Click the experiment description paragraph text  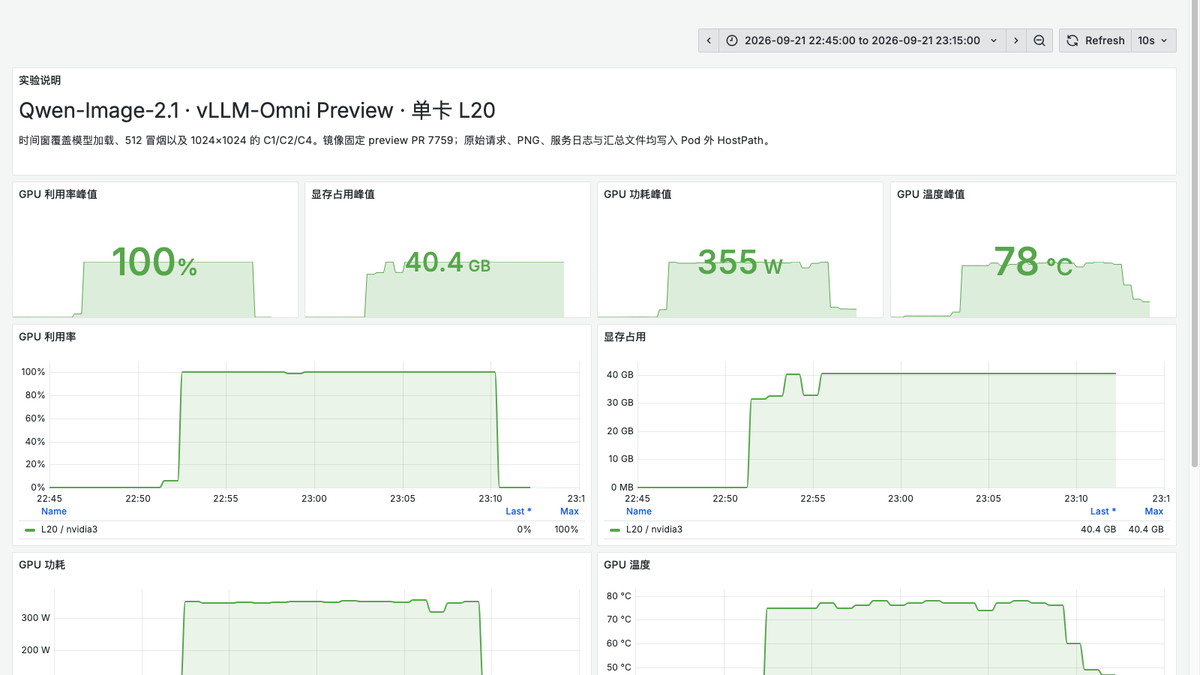[x=395, y=141]
